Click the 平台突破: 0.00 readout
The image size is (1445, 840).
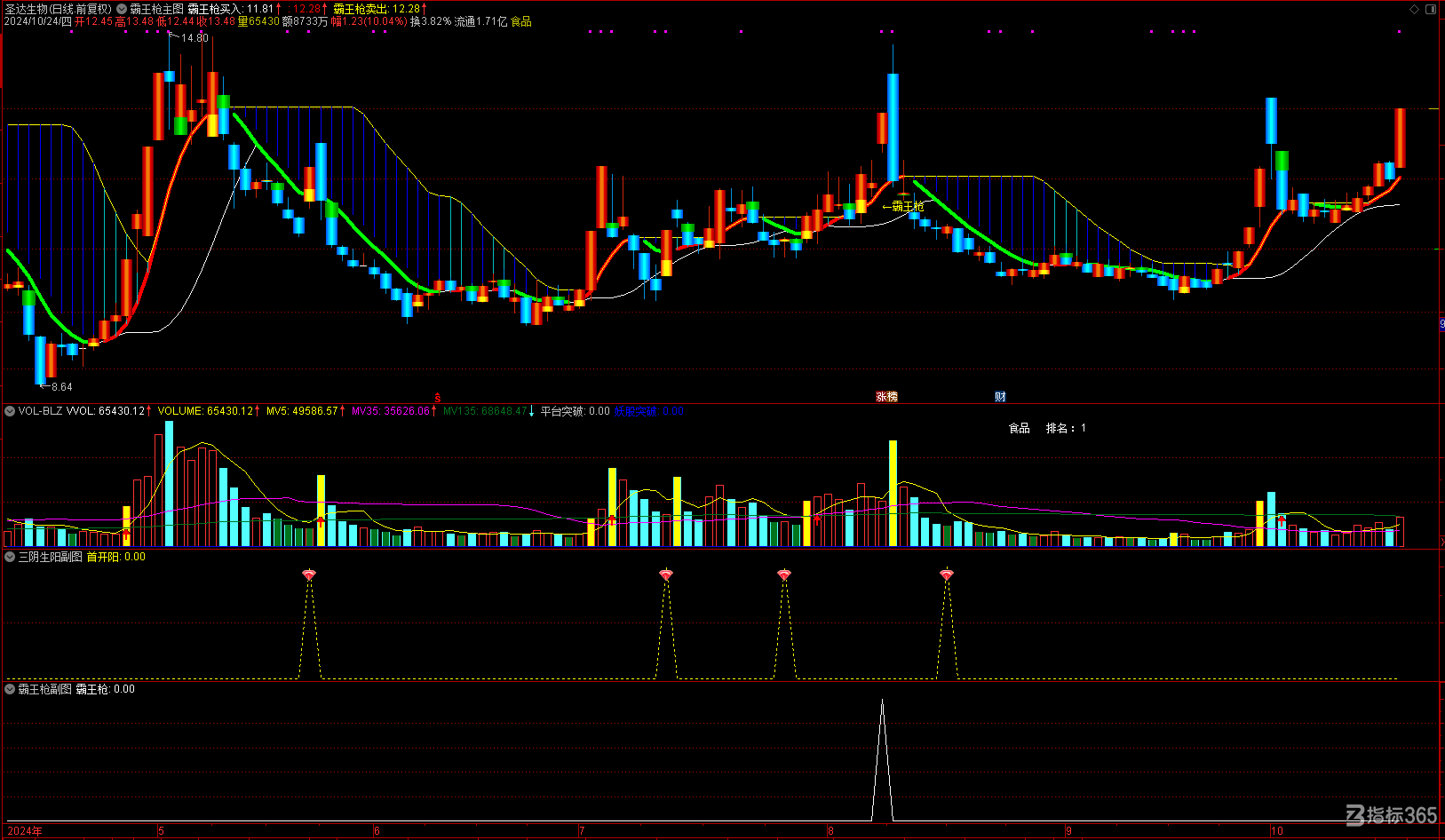(576, 411)
